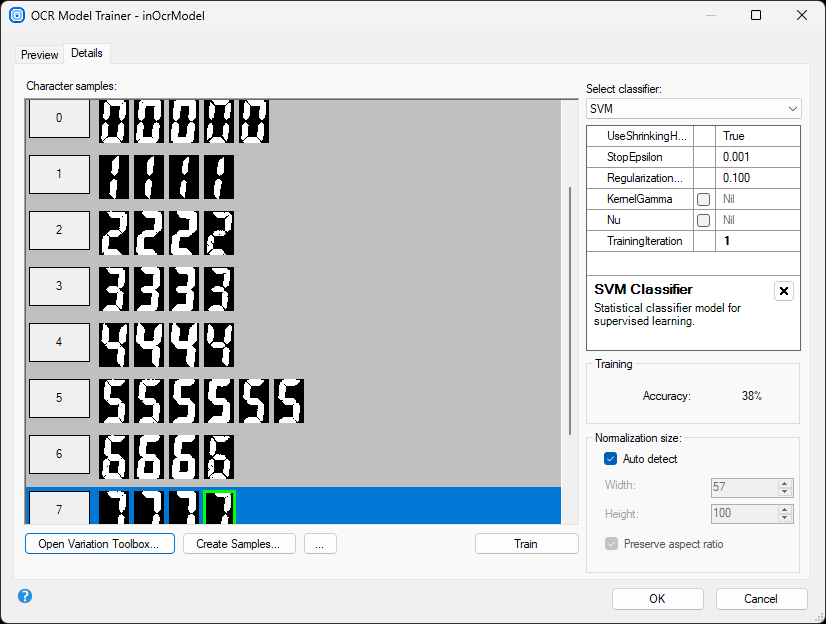Switch to the Preview tab
The width and height of the screenshot is (826, 624).
point(40,54)
